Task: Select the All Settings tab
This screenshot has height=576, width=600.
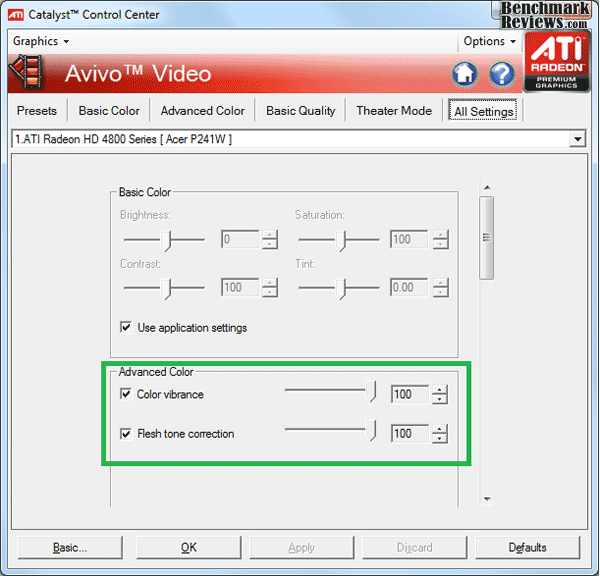Action: click(483, 111)
